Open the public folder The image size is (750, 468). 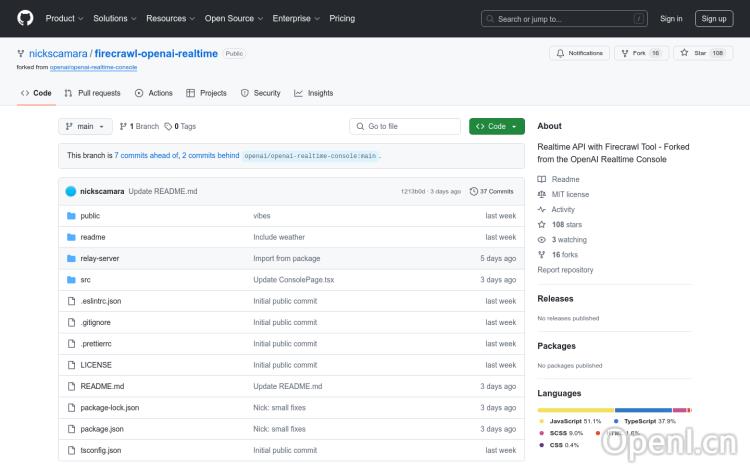(x=90, y=216)
